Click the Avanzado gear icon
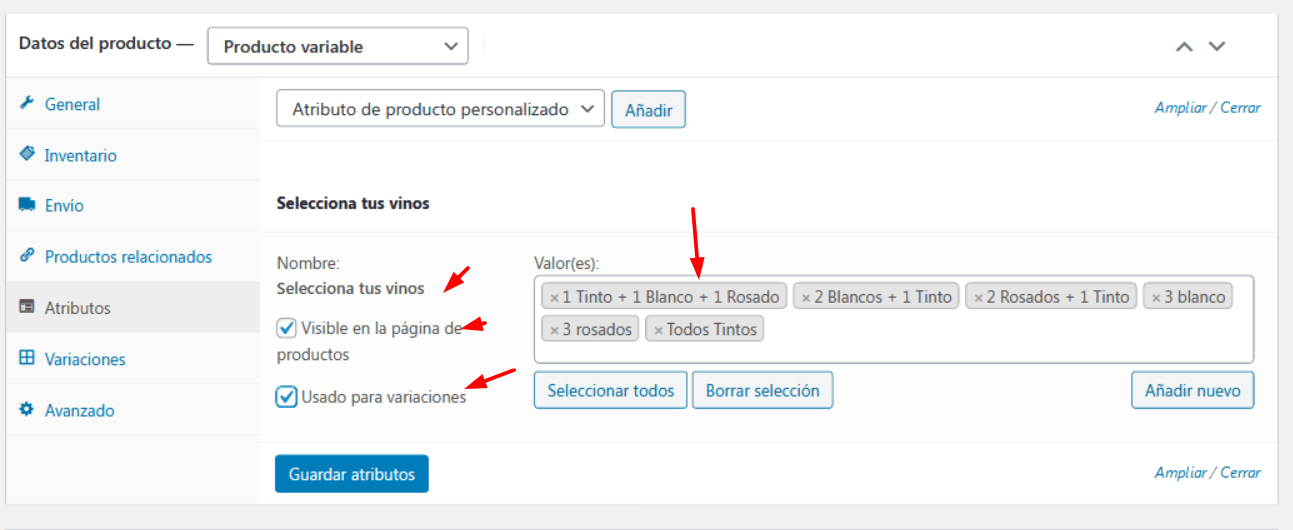The width and height of the screenshot is (1293, 530). [27, 410]
